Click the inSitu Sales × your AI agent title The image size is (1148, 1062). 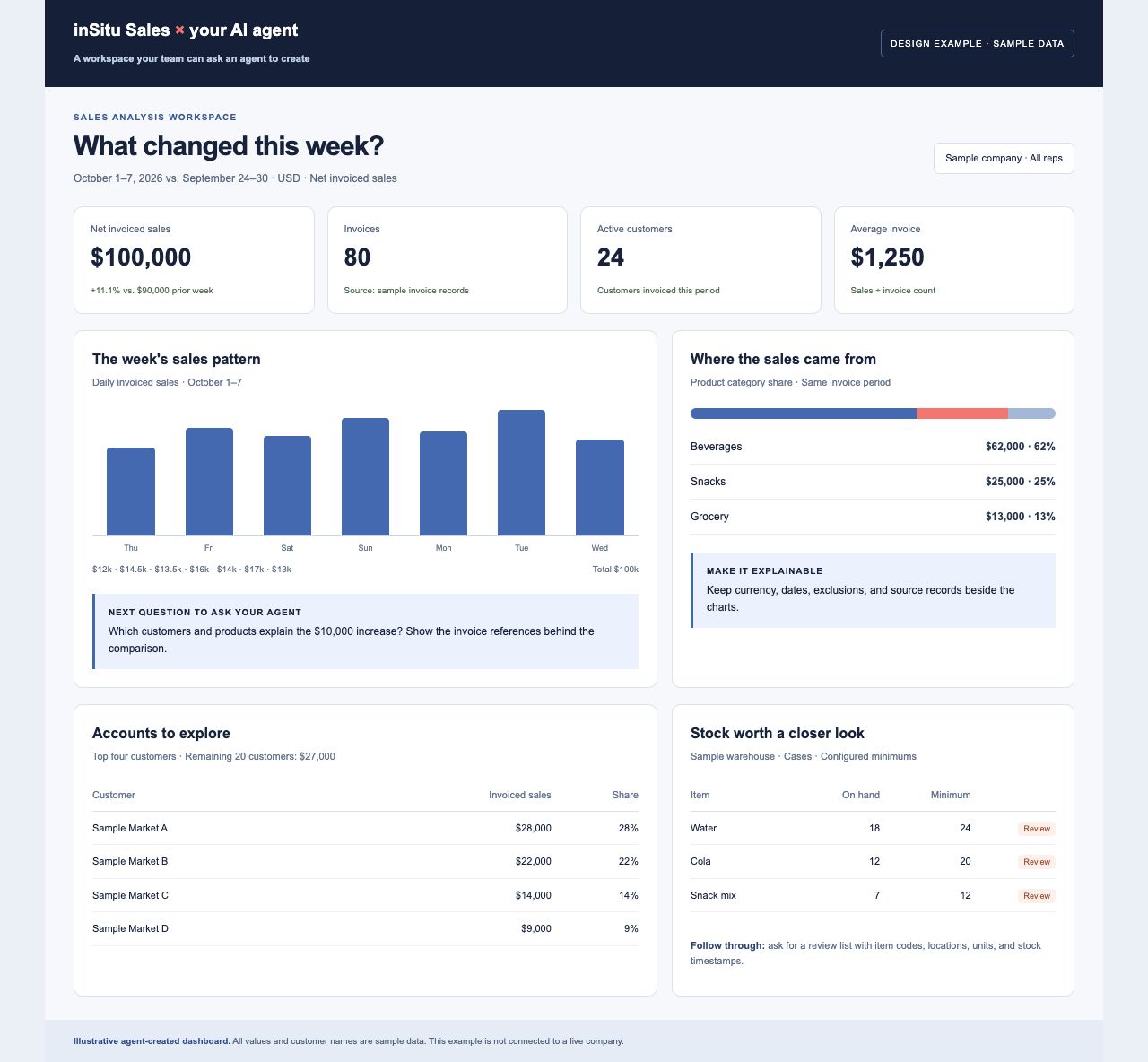(186, 30)
